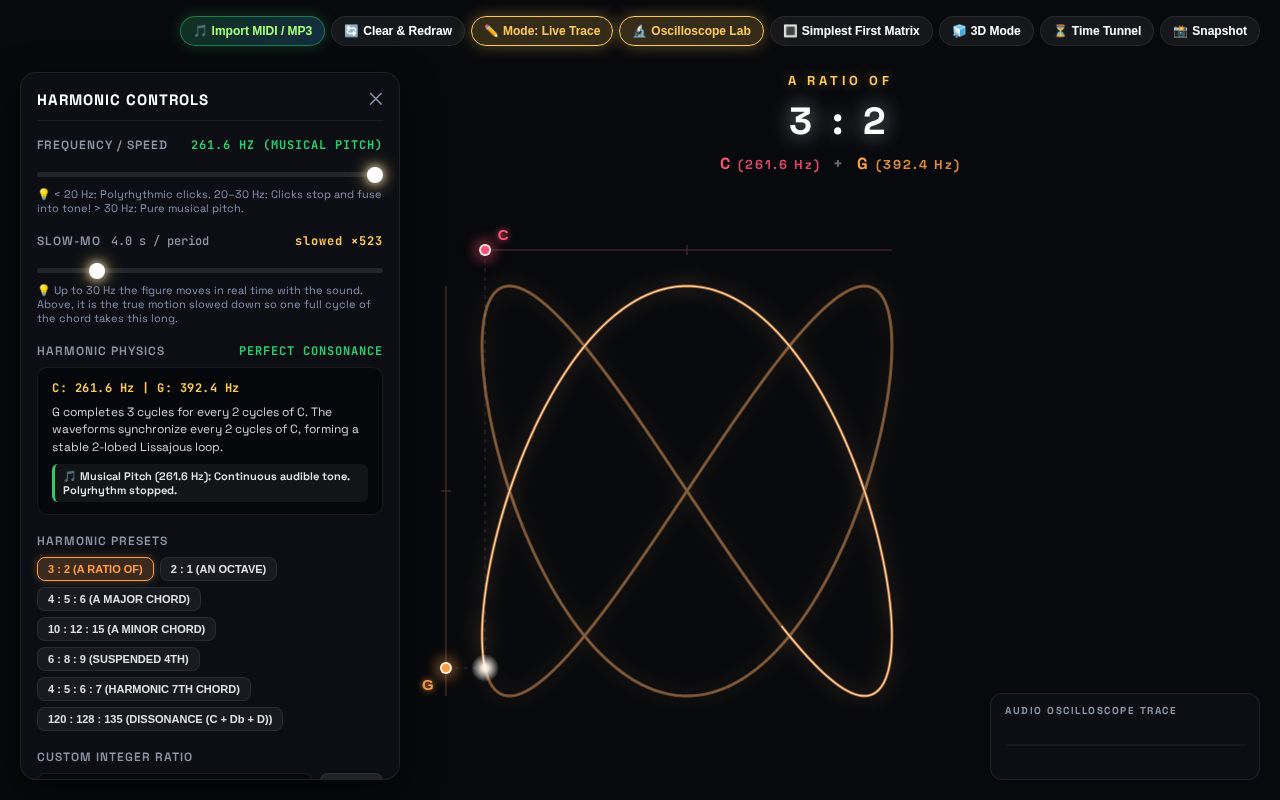Select the 120 : 128 : 135 Dissonance preset

tap(160, 719)
